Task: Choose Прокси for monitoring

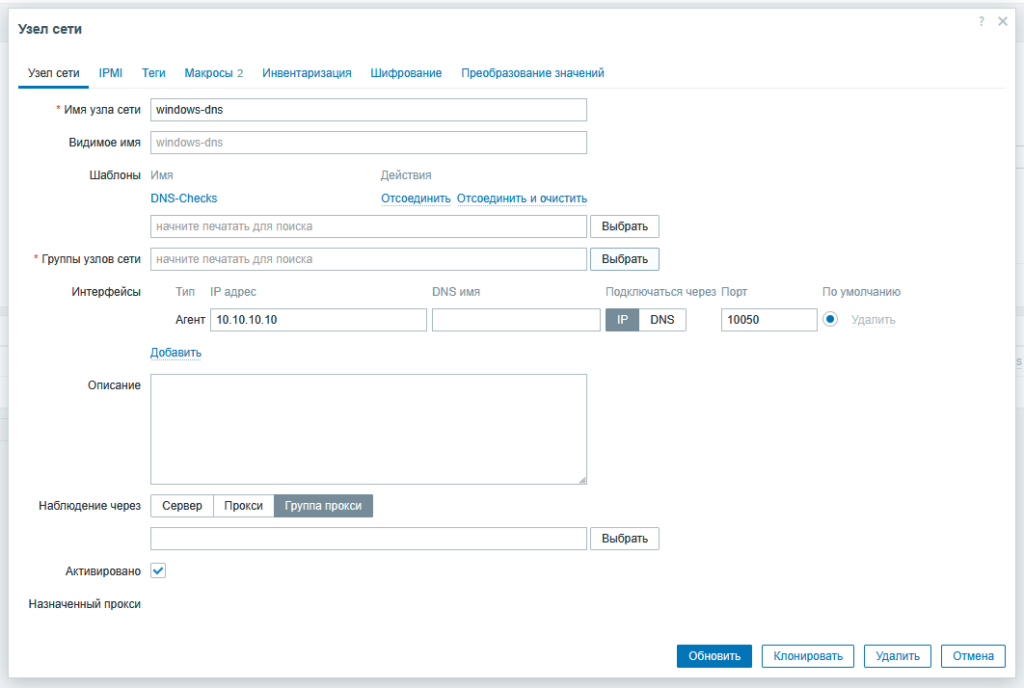Action: click(244, 506)
